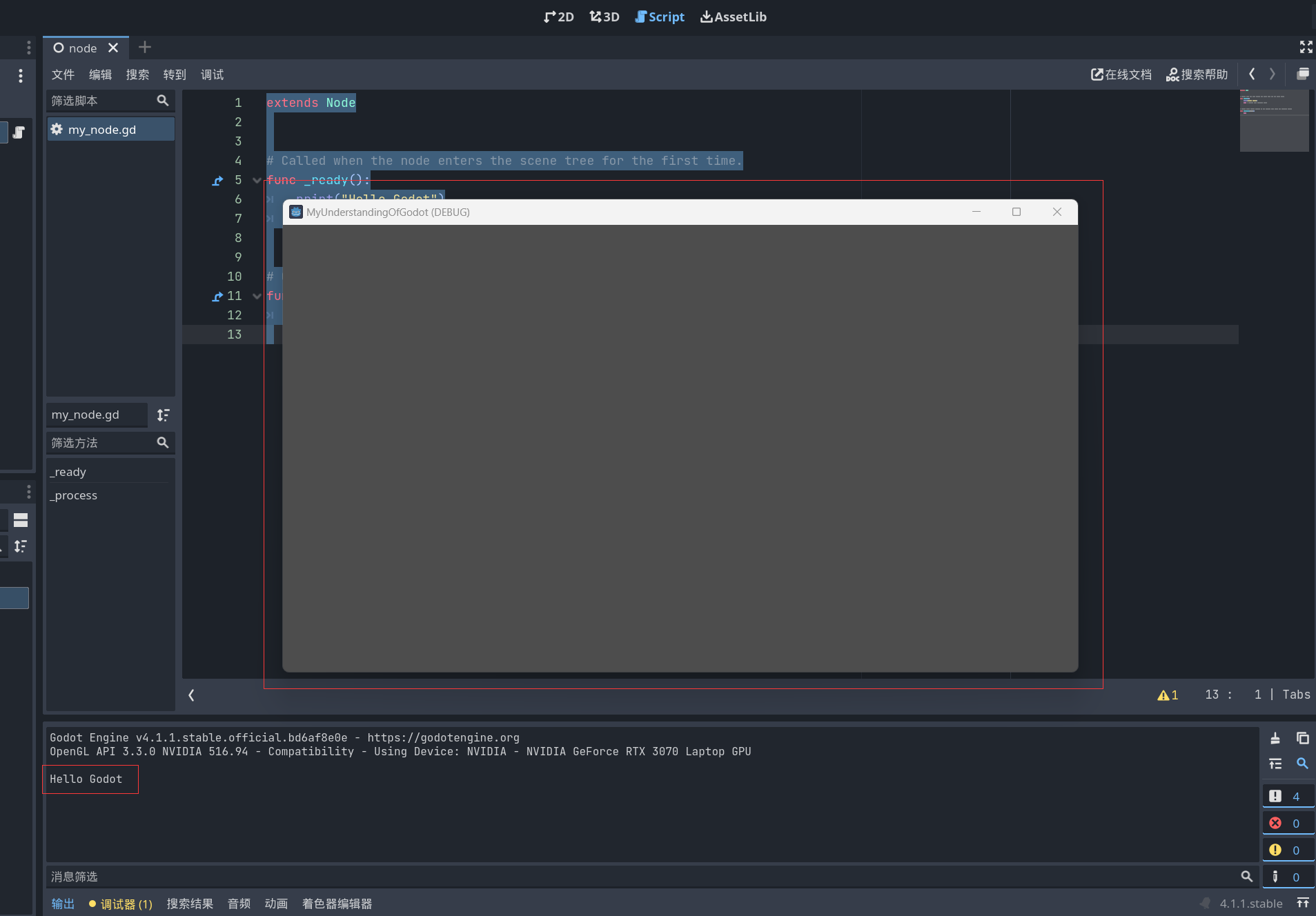Open the Script workspace
This screenshot has width=1316, height=916.
pyautogui.click(x=660, y=17)
